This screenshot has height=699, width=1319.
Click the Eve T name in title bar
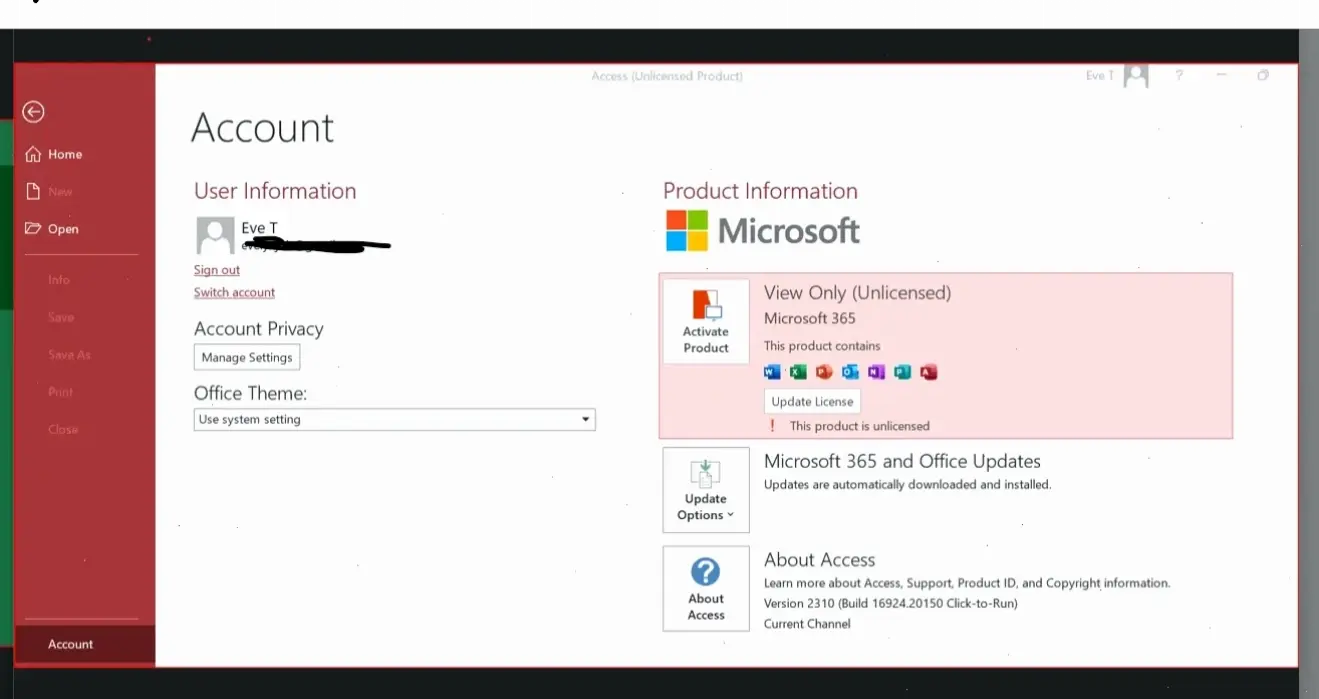tap(1098, 76)
